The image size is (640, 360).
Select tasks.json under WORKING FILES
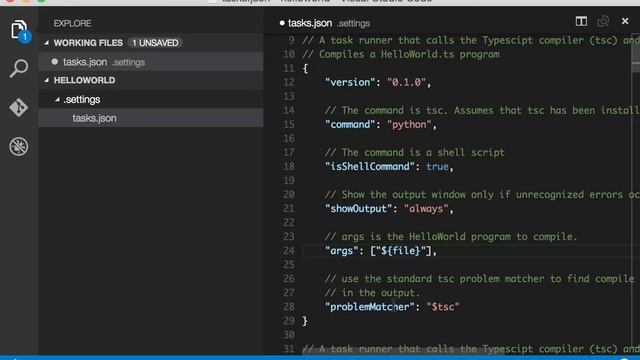151,62
